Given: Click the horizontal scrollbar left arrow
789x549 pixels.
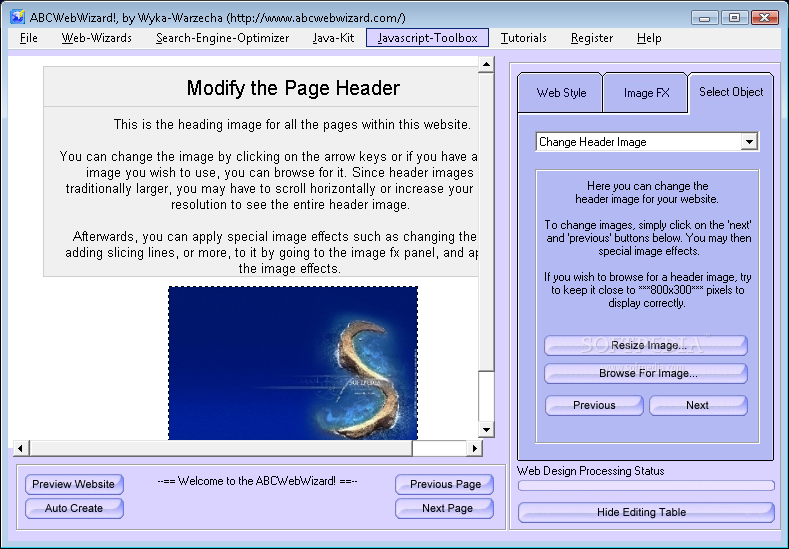Looking at the screenshot, I should click(x=21, y=448).
